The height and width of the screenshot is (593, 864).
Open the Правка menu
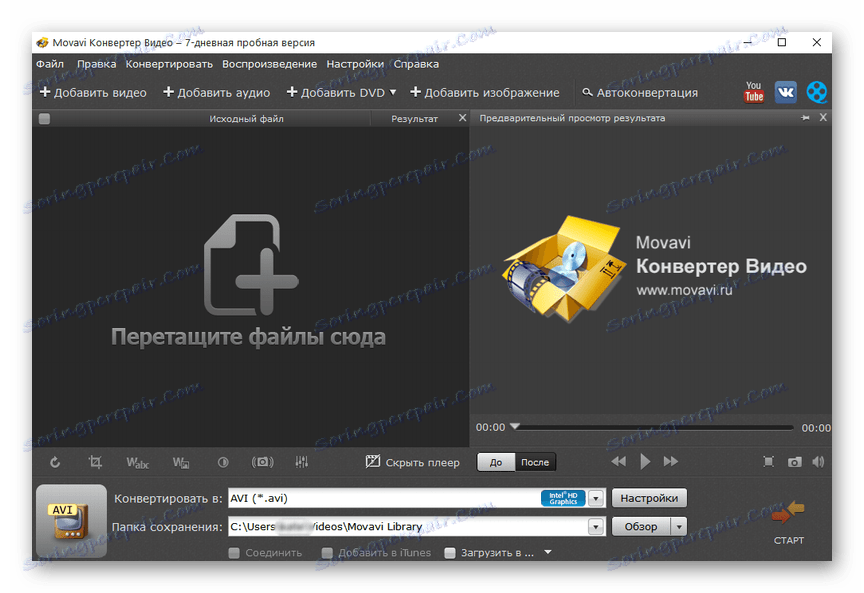click(x=96, y=64)
